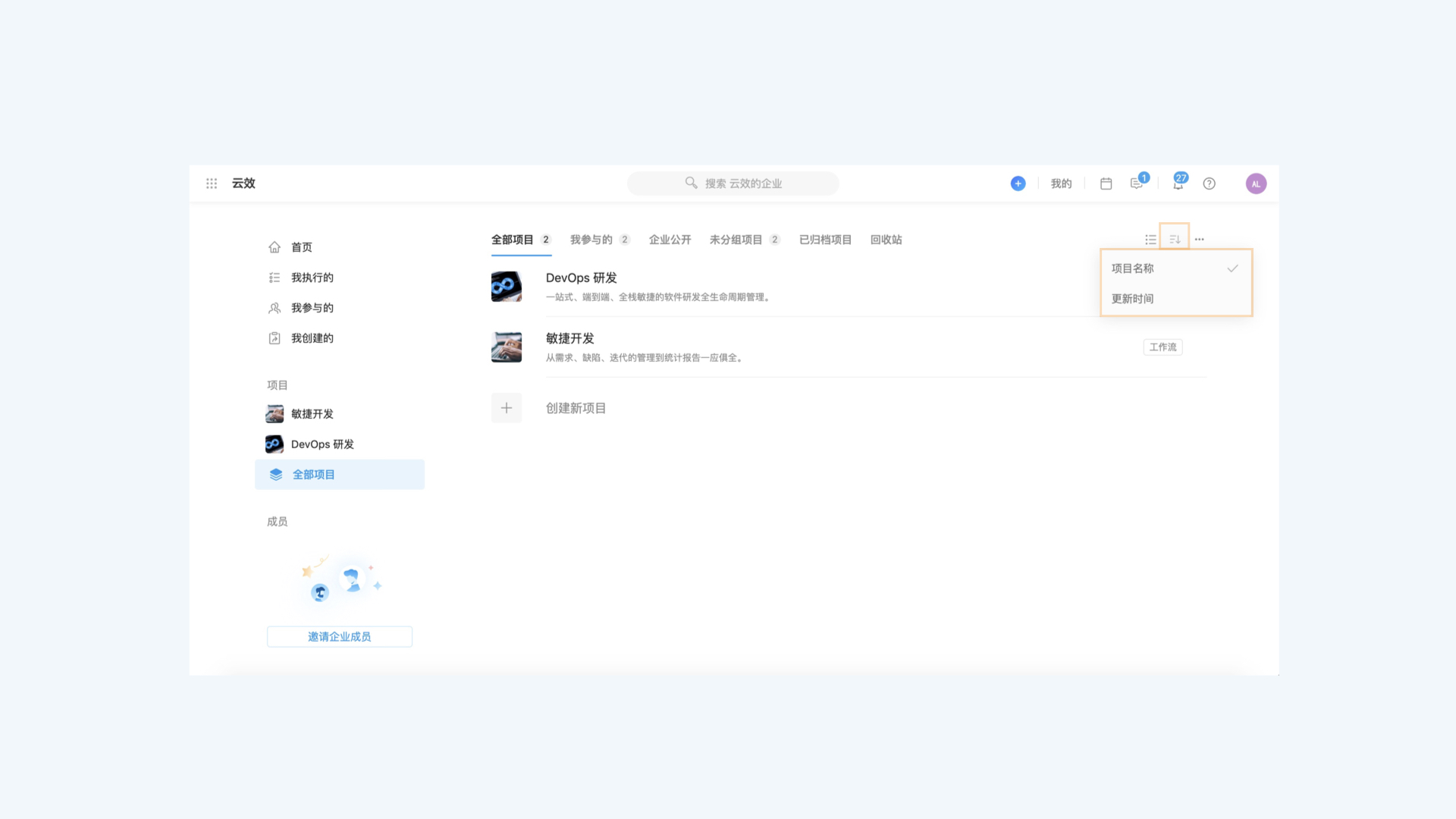Select 更新时间 sort option
Image resolution: width=1456 pixels, height=819 pixels.
(1175, 298)
